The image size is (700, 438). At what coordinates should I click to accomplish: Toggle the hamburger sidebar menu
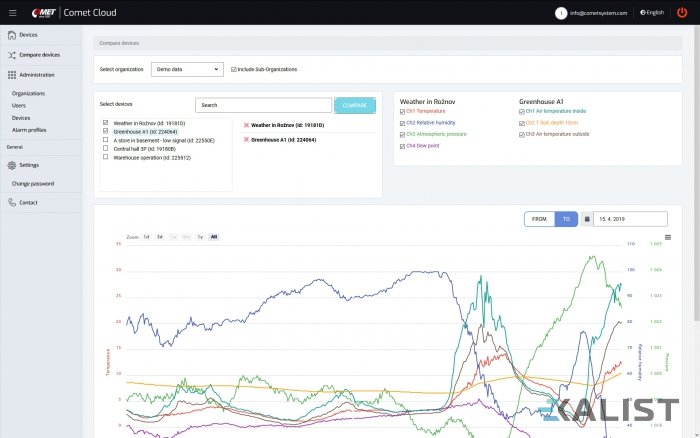(12, 12)
